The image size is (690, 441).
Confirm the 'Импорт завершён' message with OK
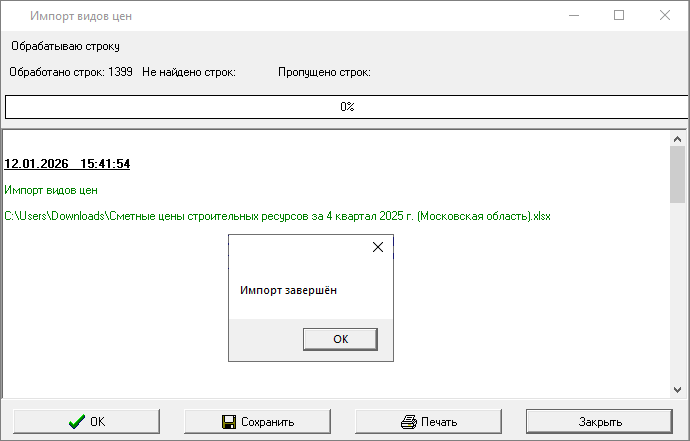(x=340, y=339)
